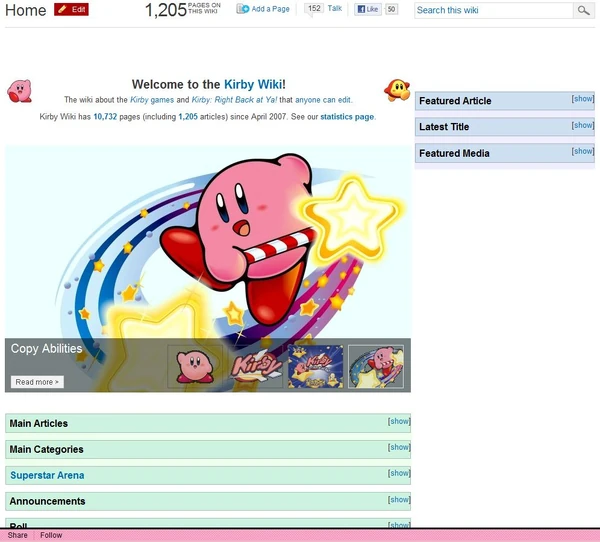
Task: Click the pink Kirby icon beside the welcome text
Action: [x=19, y=91]
